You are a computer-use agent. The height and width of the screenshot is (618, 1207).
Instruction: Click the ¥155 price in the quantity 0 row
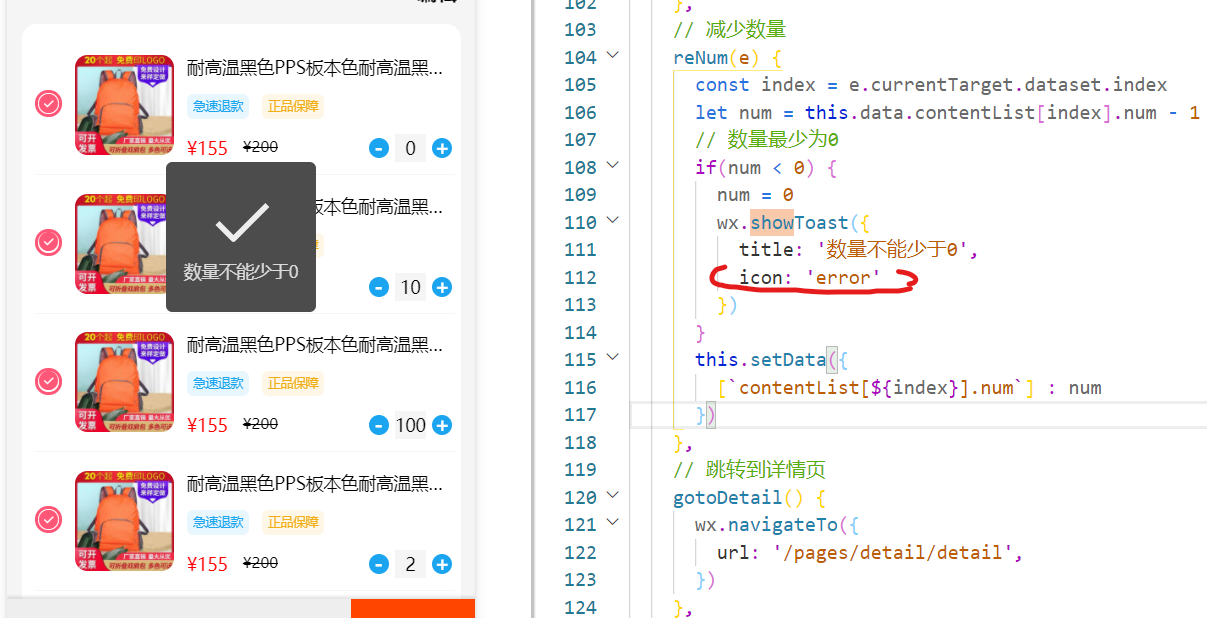click(x=208, y=148)
